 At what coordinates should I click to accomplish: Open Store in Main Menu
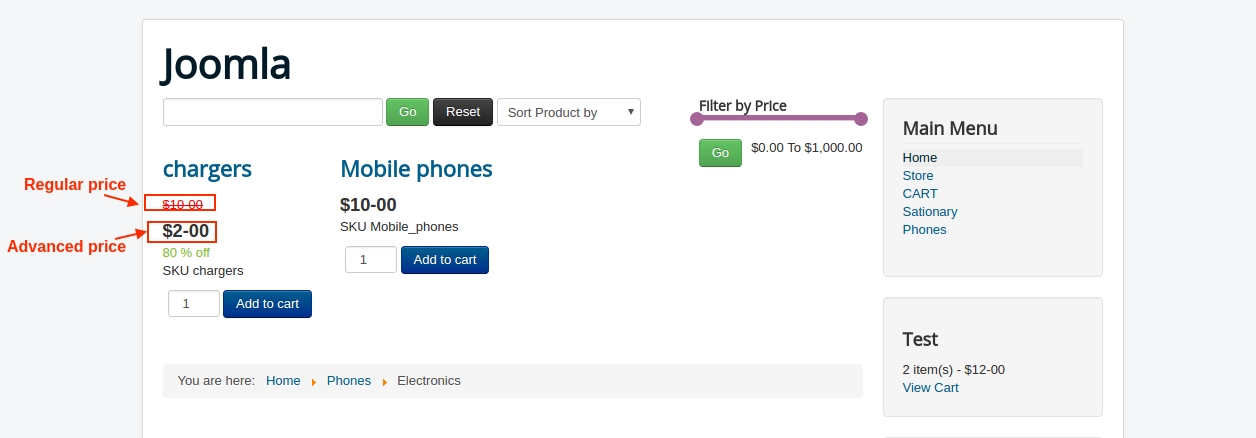coord(918,176)
